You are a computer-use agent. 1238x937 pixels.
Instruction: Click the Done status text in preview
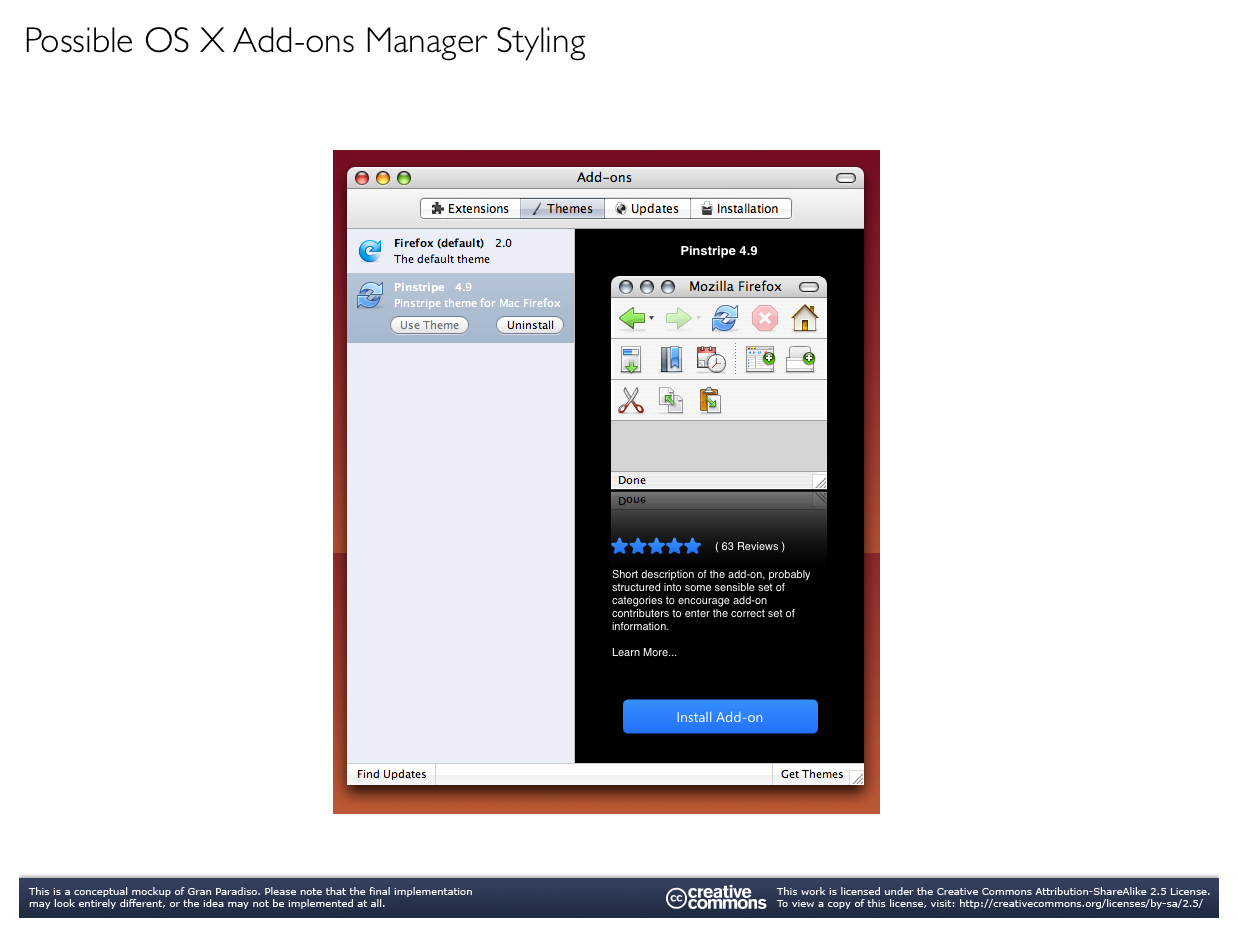(632, 480)
